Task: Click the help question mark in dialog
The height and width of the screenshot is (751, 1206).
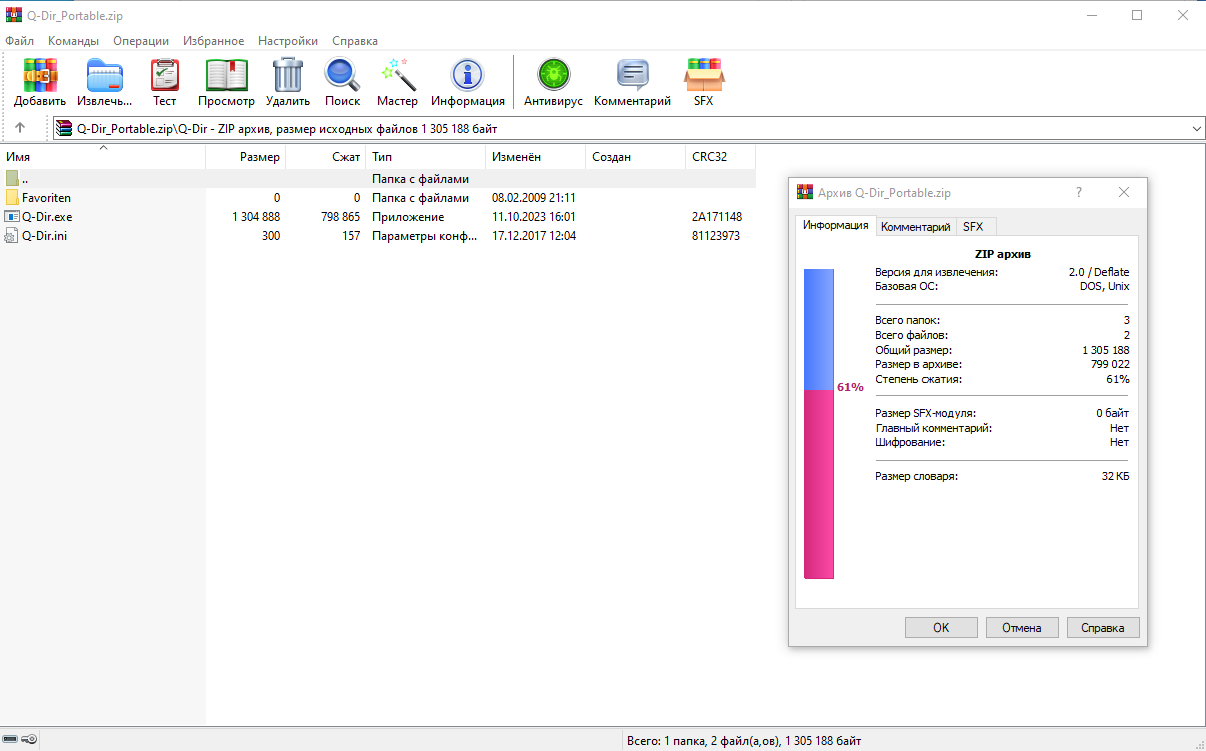Action: (1079, 192)
